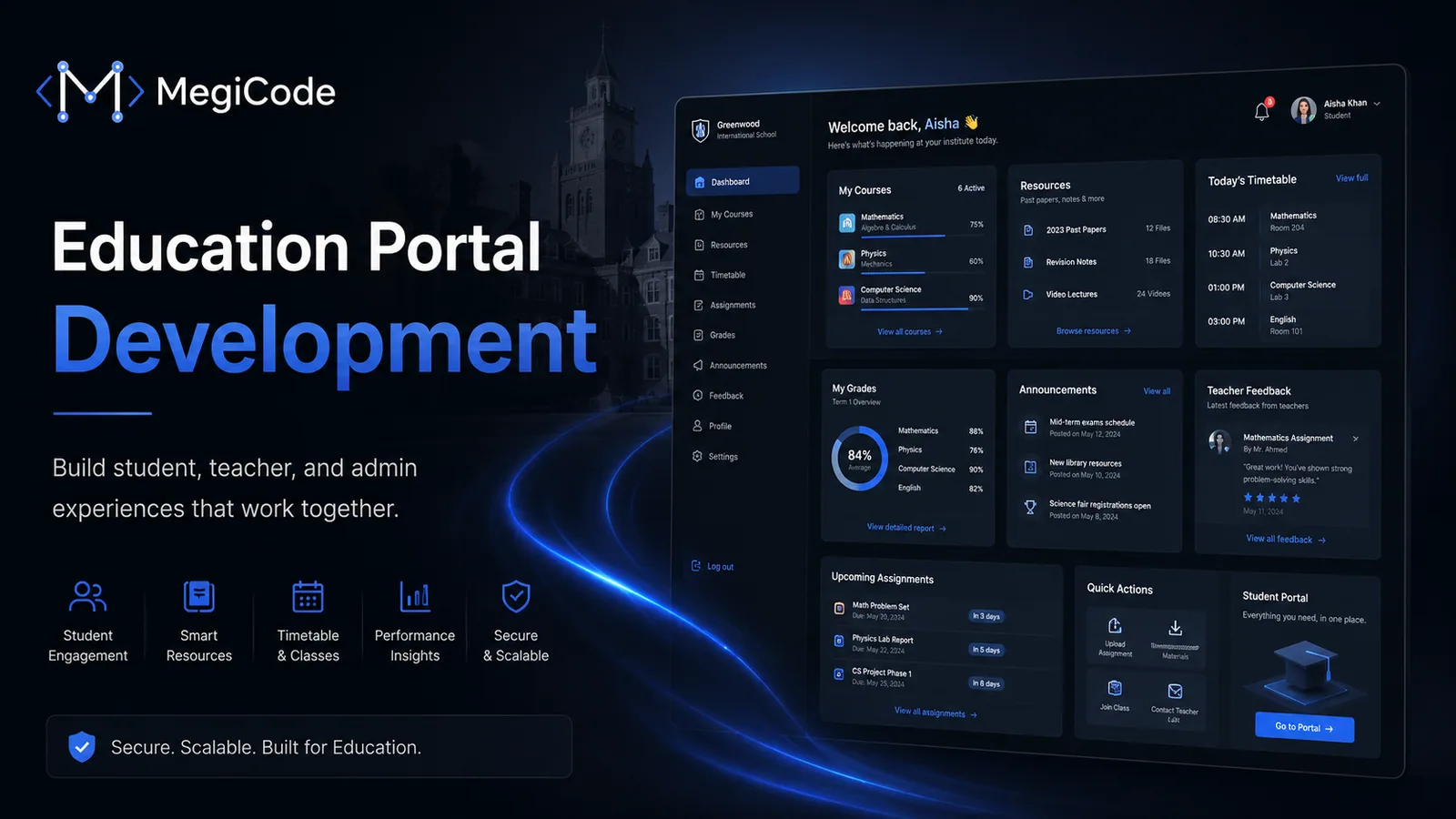Click the Mathematics course icon

846,222
